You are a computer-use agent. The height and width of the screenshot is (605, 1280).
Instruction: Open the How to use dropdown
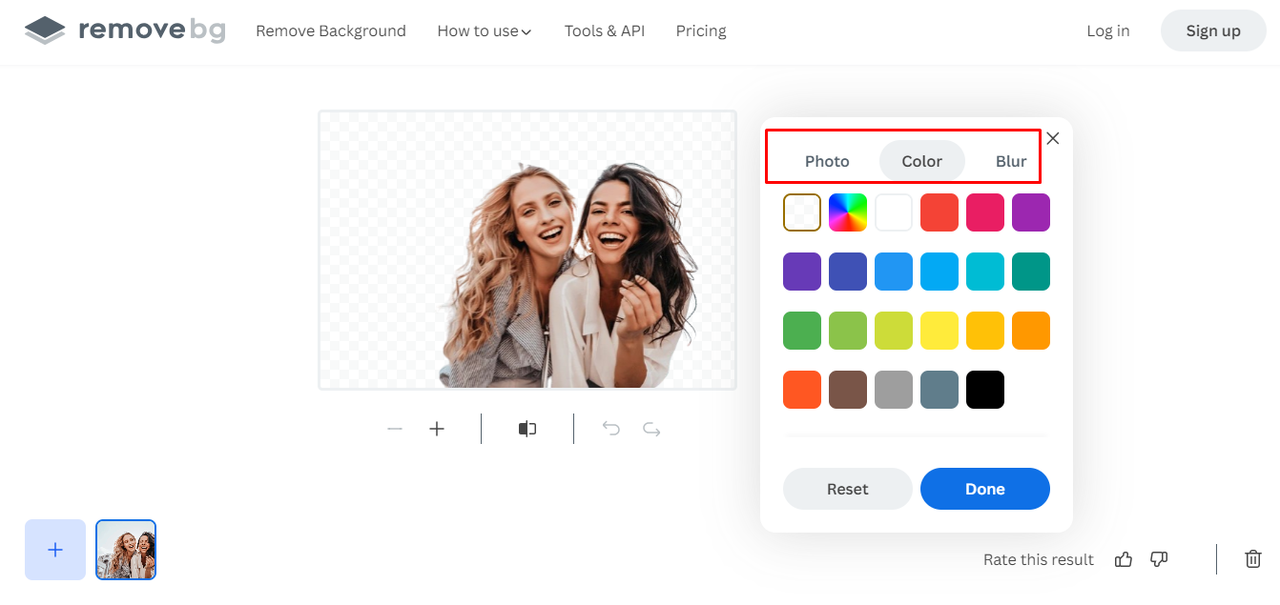click(484, 31)
